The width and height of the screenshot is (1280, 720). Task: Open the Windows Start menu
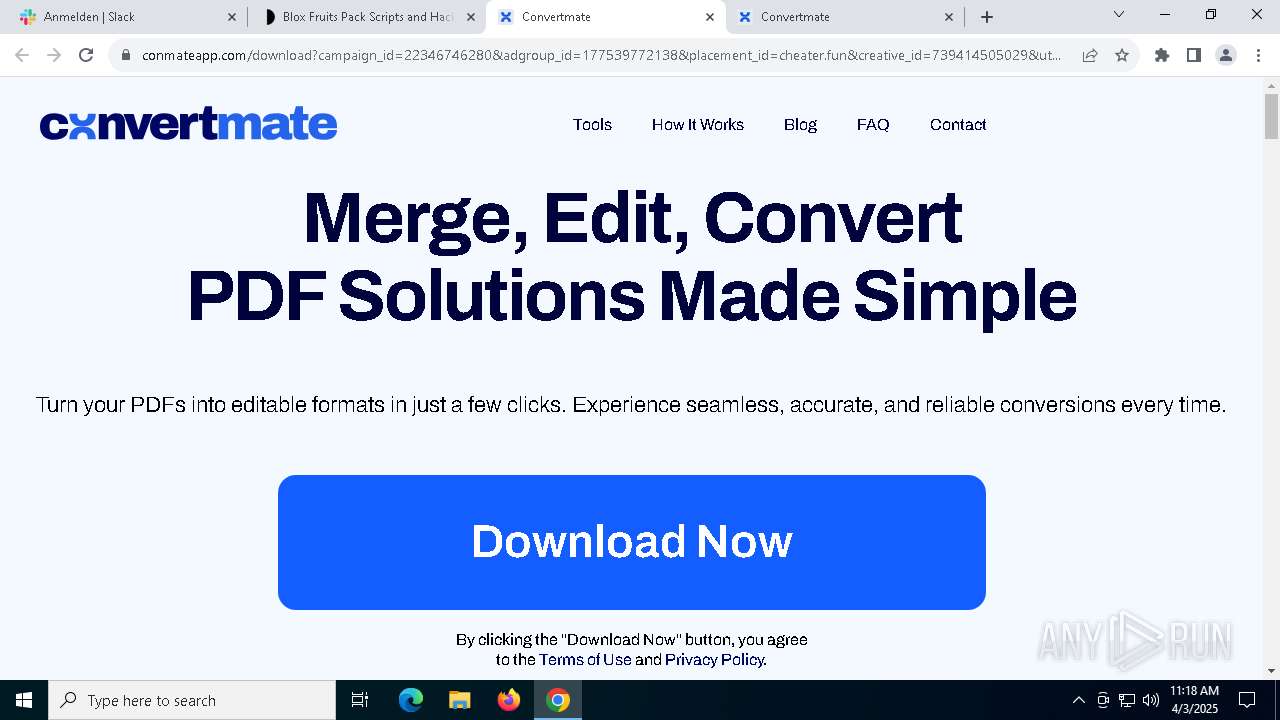click(24, 700)
